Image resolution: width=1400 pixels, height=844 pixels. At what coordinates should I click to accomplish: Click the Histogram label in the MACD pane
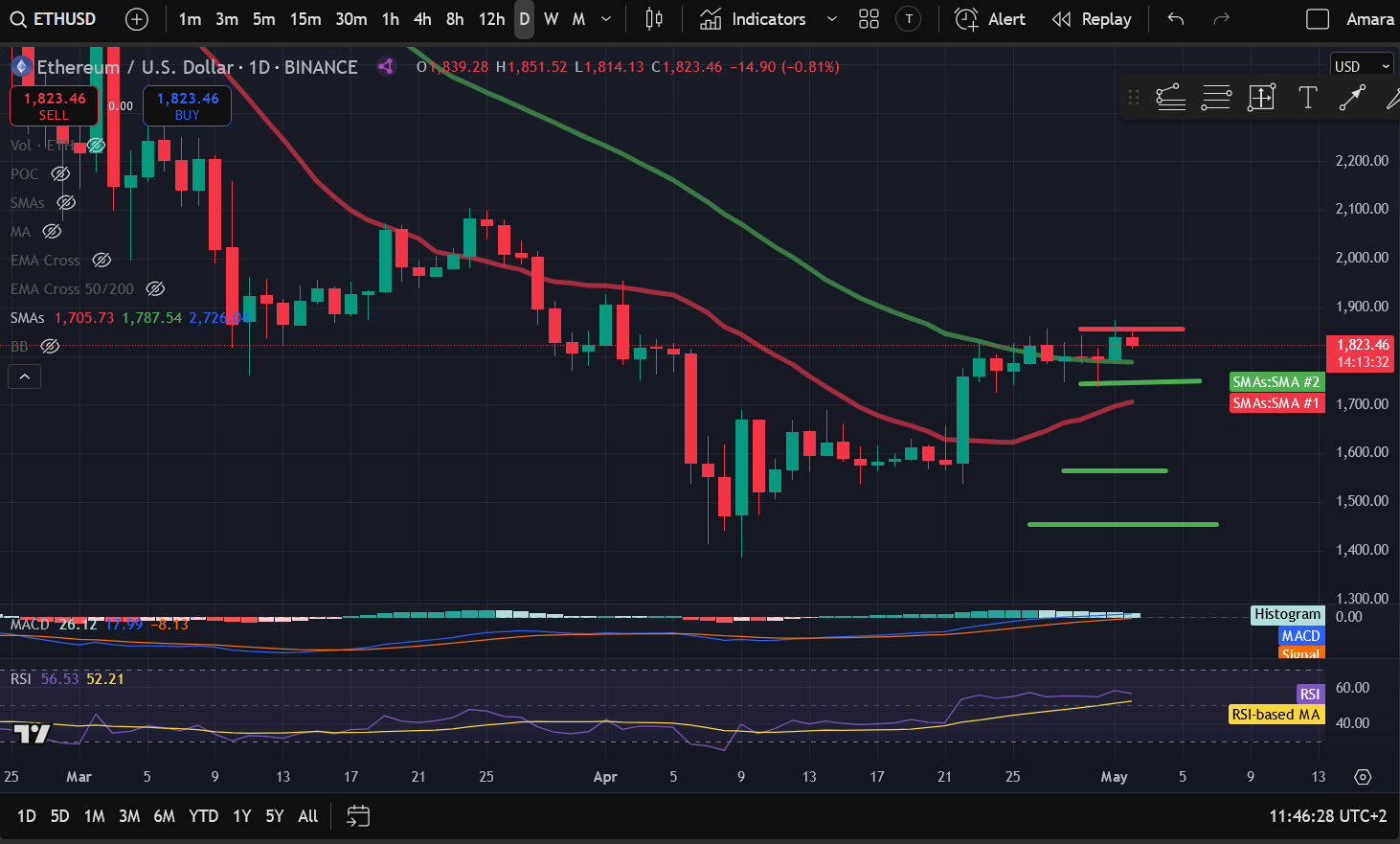1287,614
